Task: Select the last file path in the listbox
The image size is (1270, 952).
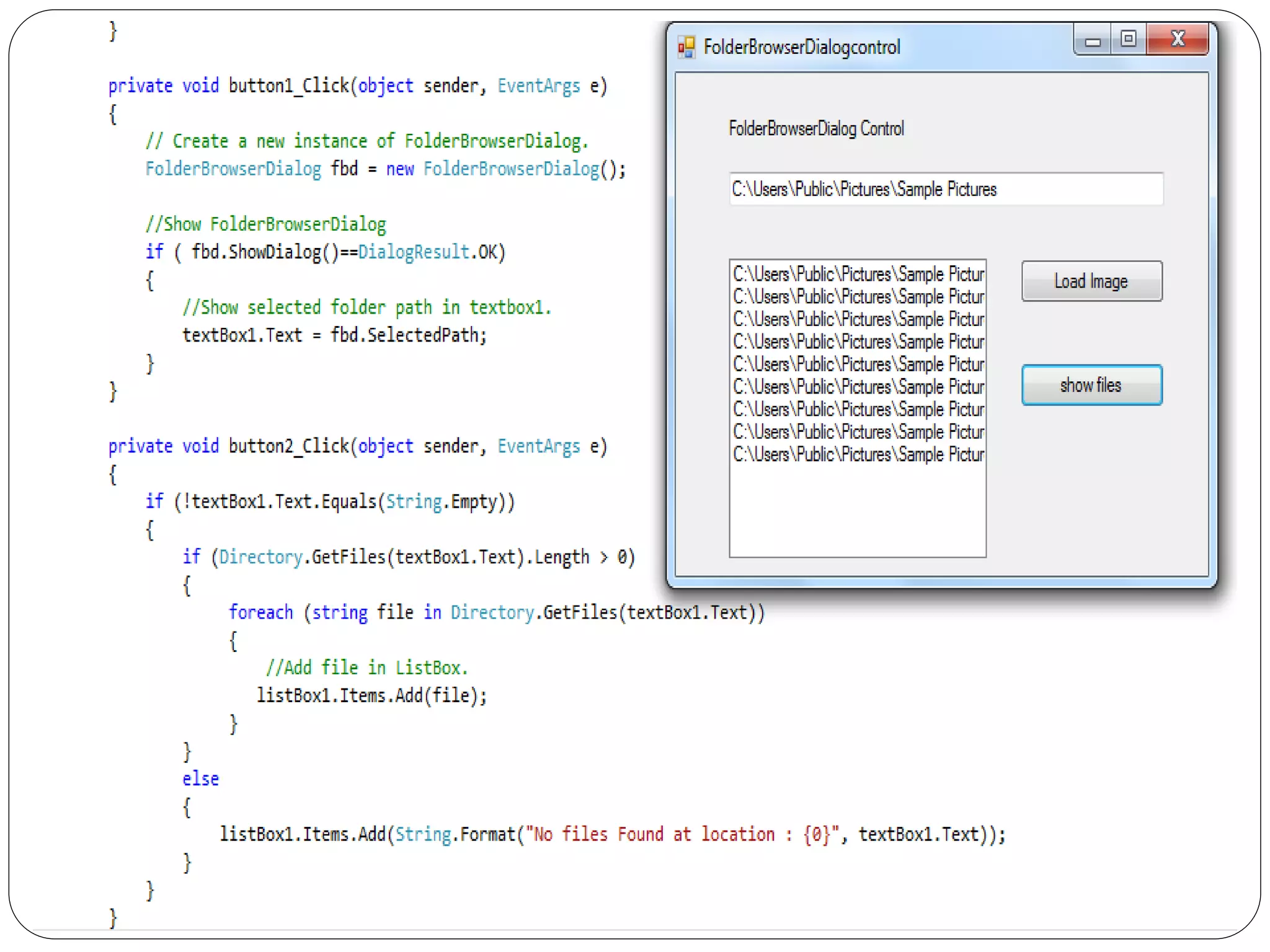Action: pos(858,454)
